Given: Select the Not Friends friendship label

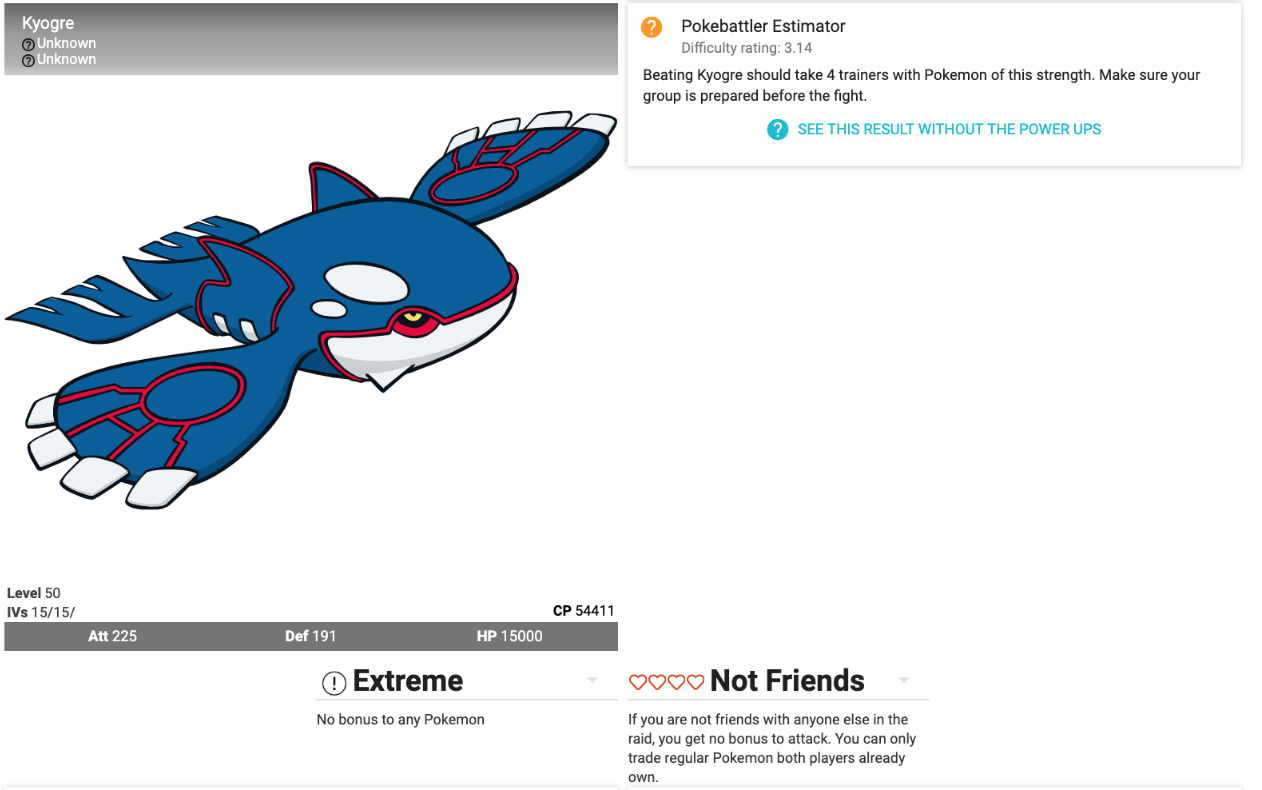Looking at the screenshot, I should (x=787, y=681).
